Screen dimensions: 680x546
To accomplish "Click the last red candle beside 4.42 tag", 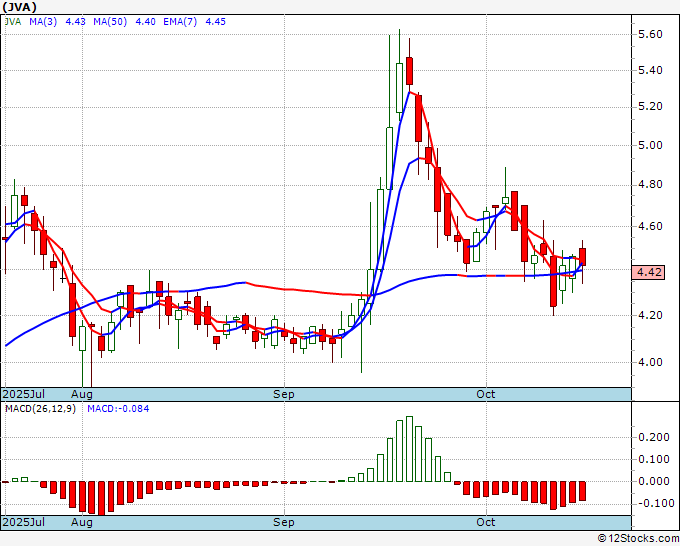I will [582, 257].
